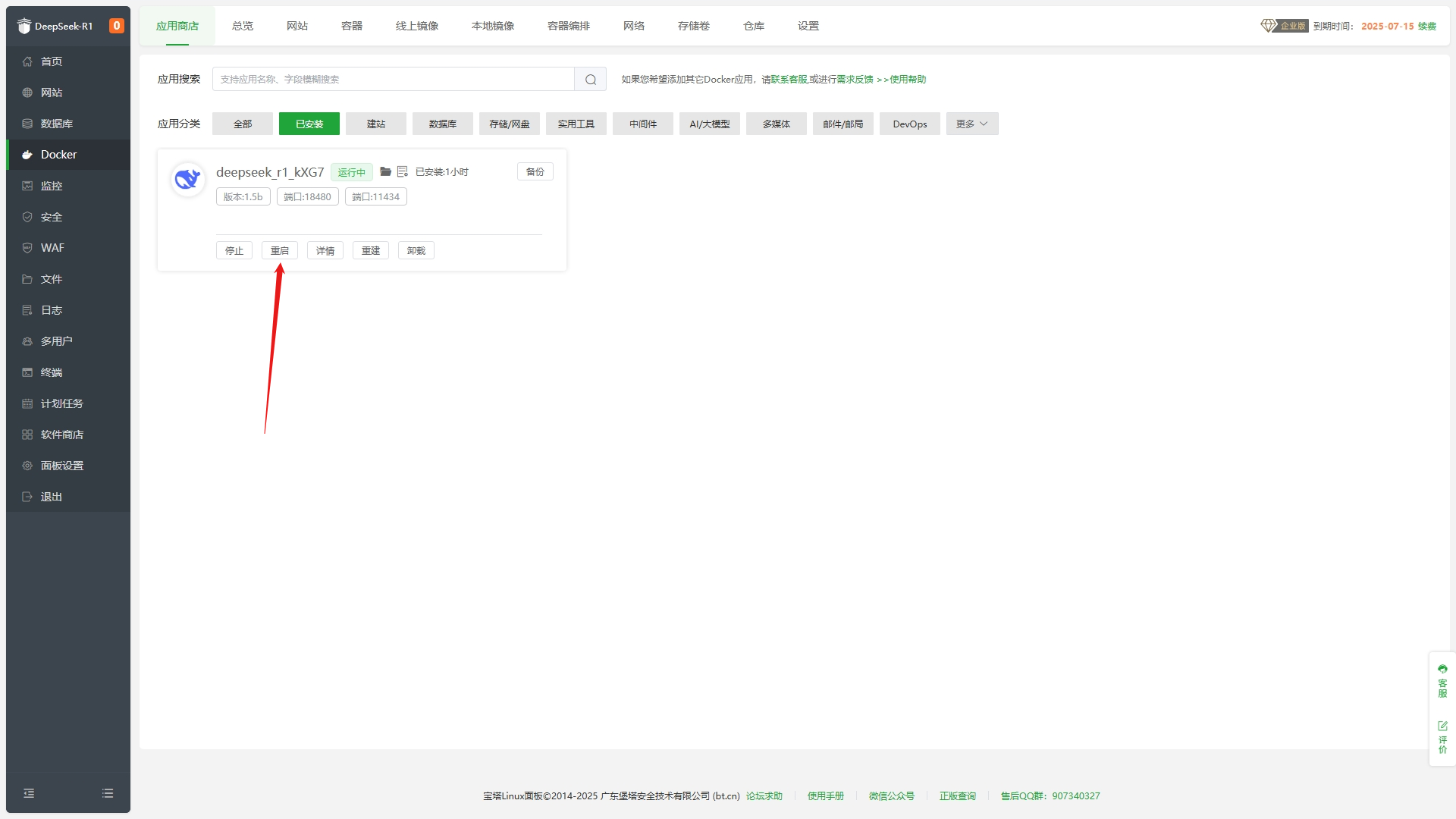Click the 企业版 diamond badge
The width and height of the screenshot is (1456, 819).
[x=1285, y=26]
